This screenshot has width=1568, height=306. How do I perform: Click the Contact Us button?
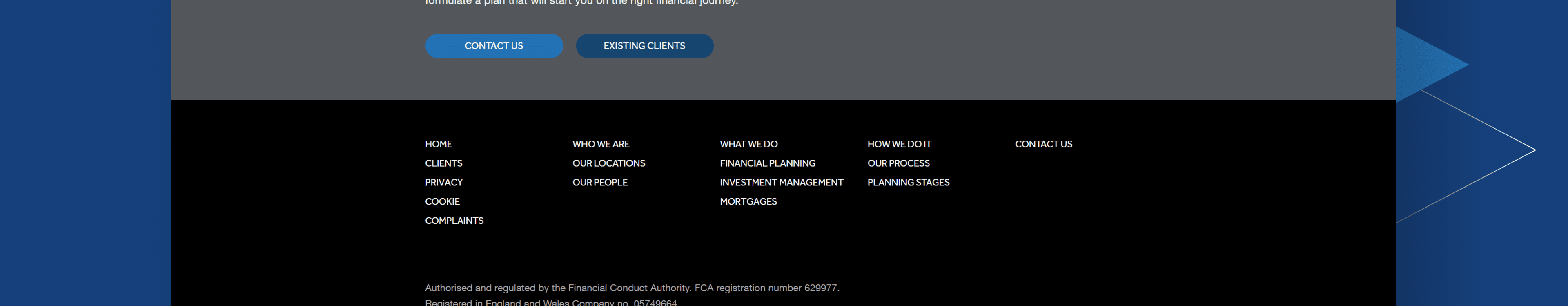coord(494,46)
